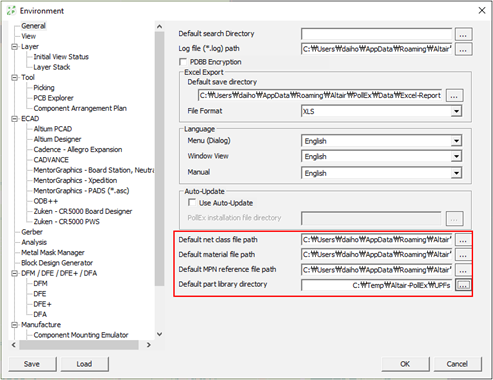The height and width of the screenshot is (380, 493).
Task: Confirm with the OK button
Action: pos(405,364)
